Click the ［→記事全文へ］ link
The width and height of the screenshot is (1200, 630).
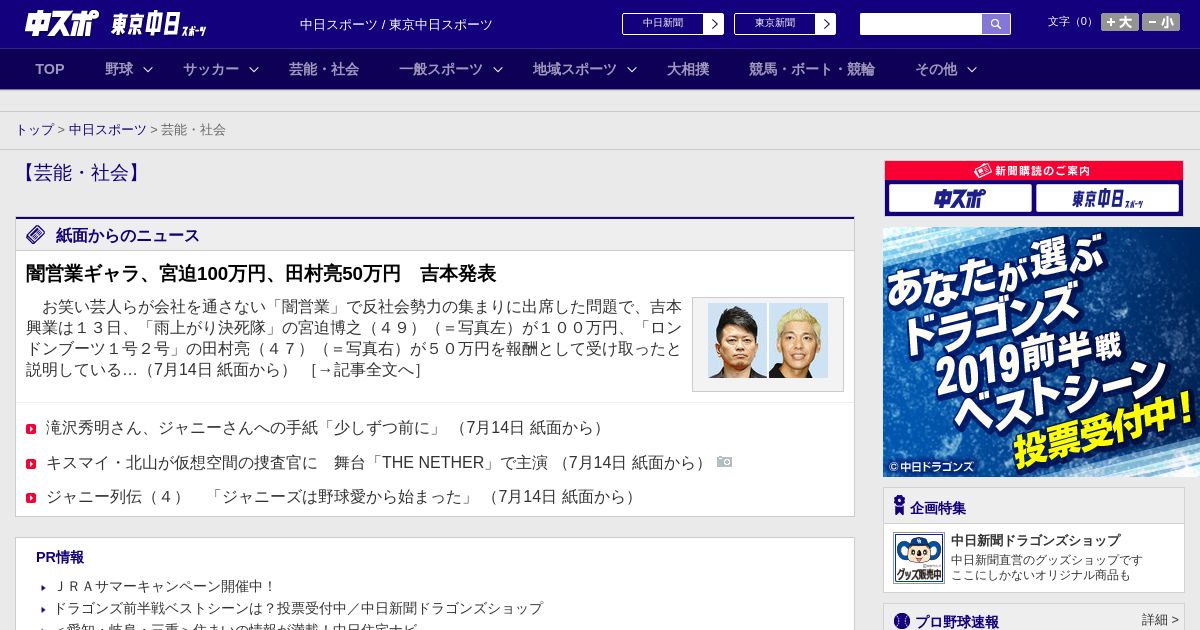pos(365,370)
